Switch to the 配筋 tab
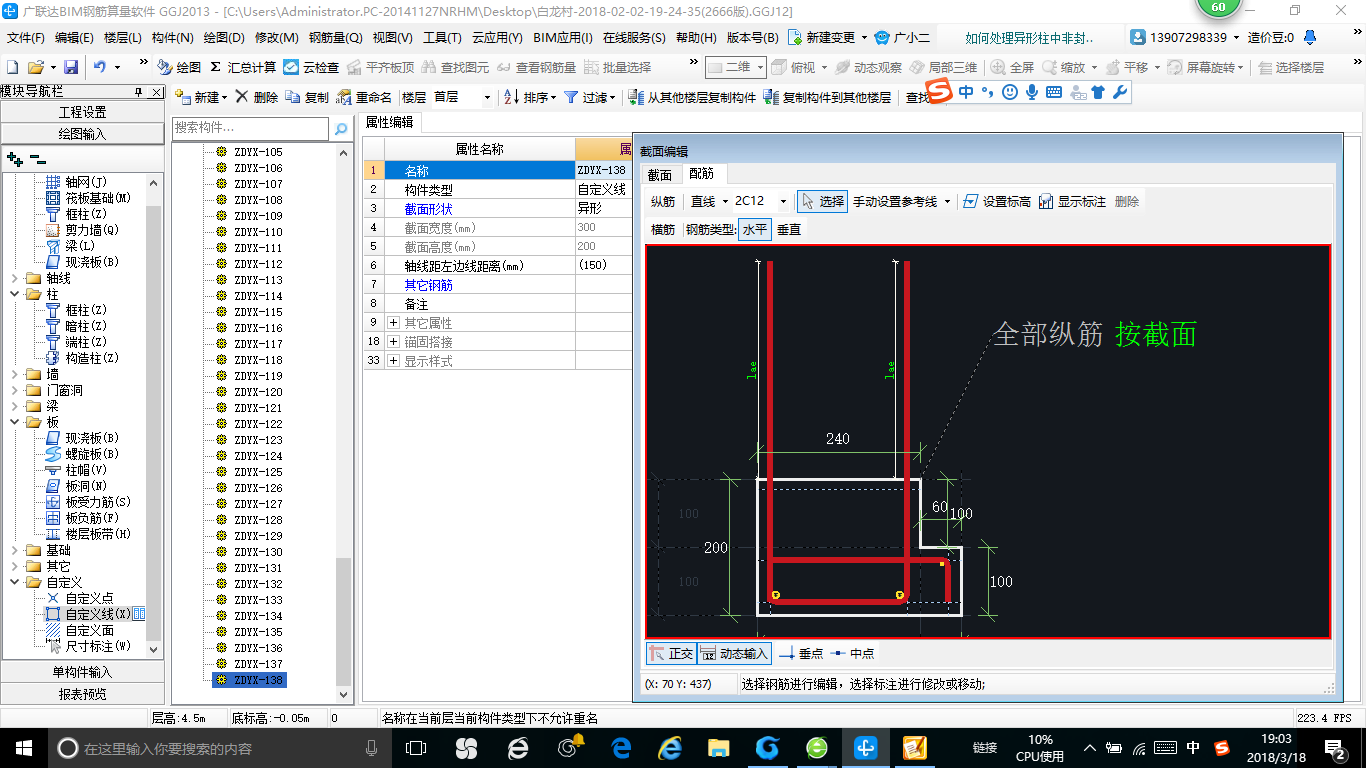1366x768 pixels. [x=702, y=174]
